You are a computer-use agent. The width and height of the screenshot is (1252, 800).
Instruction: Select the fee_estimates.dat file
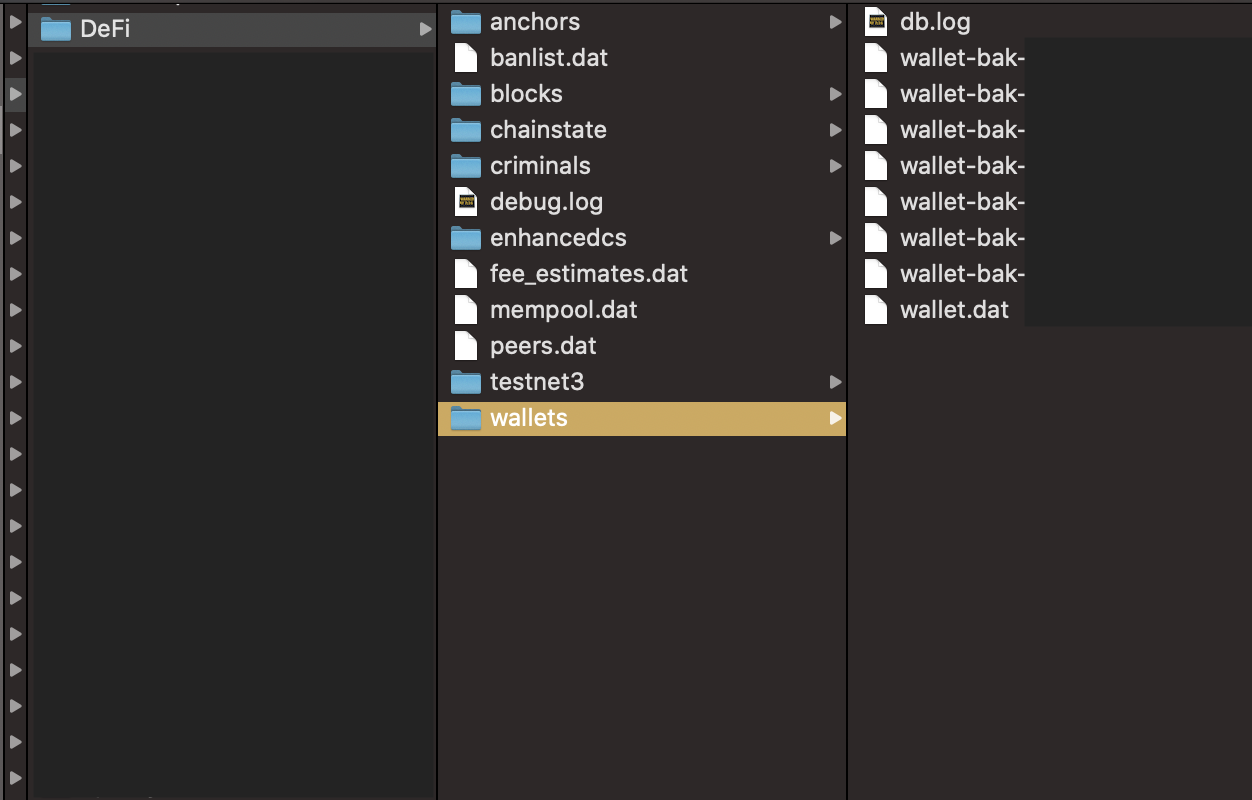pyautogui.click(x=589, y=274)
